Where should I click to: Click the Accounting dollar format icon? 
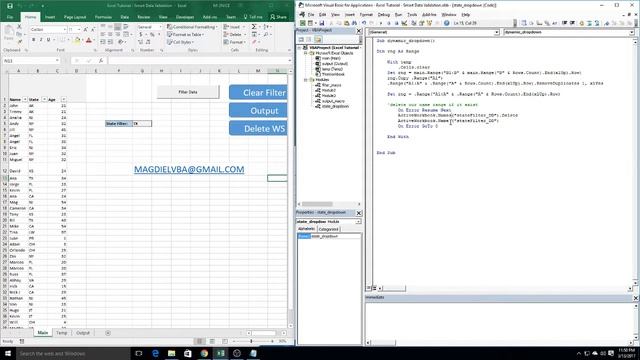pos(141,35)
